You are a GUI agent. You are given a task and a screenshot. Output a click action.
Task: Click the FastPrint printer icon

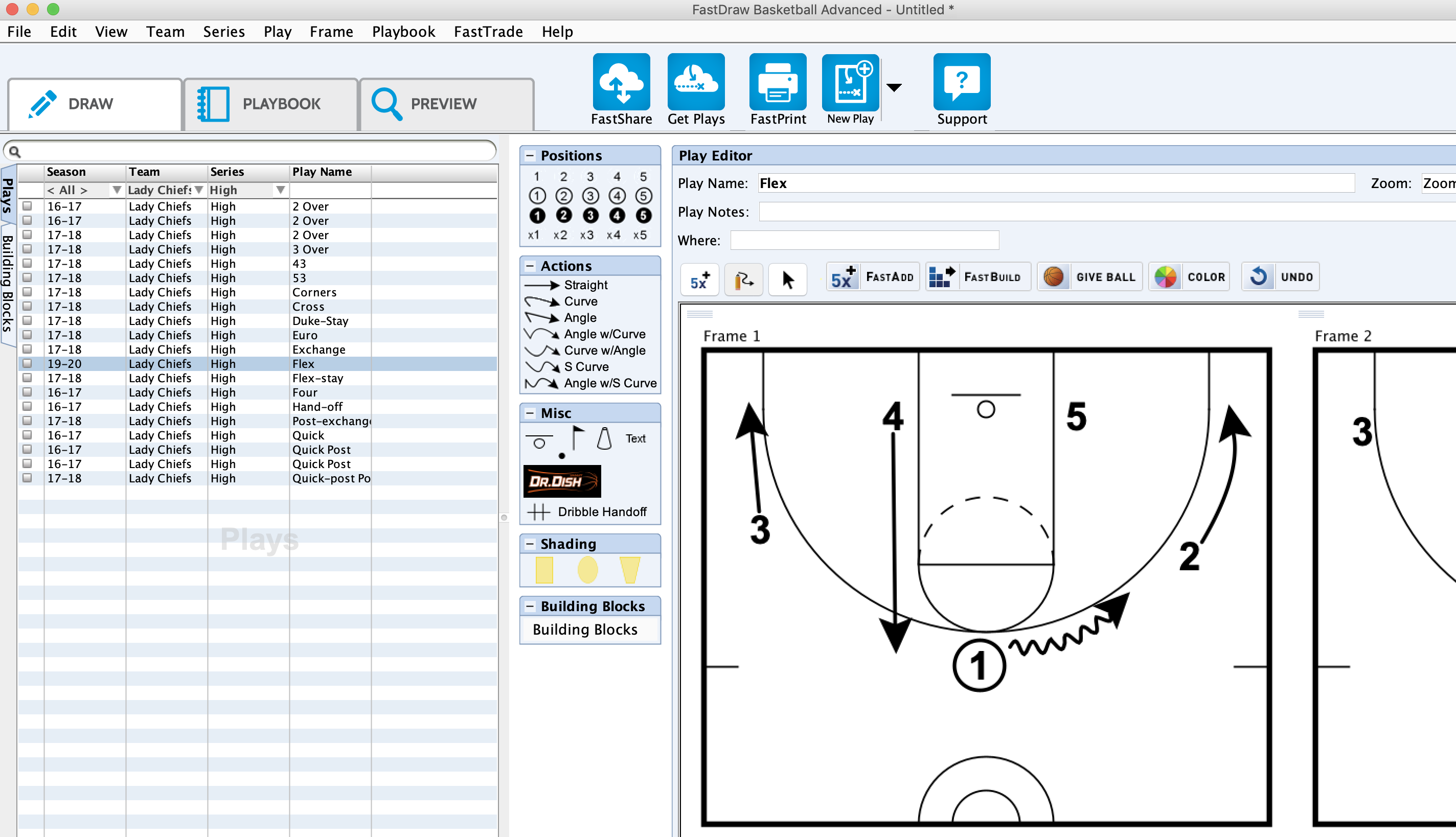click(778, 82)
